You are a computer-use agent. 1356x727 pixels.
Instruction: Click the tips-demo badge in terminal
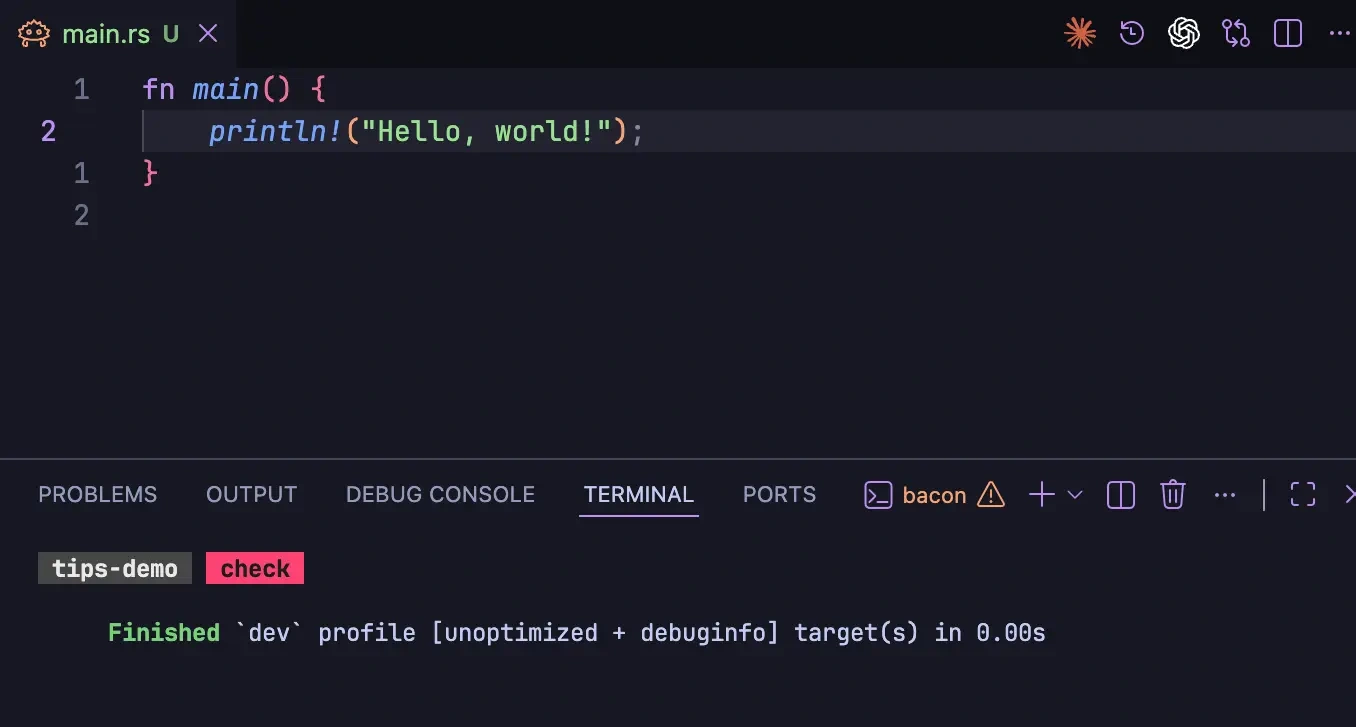pyautogui.click(x=115, y=569)
